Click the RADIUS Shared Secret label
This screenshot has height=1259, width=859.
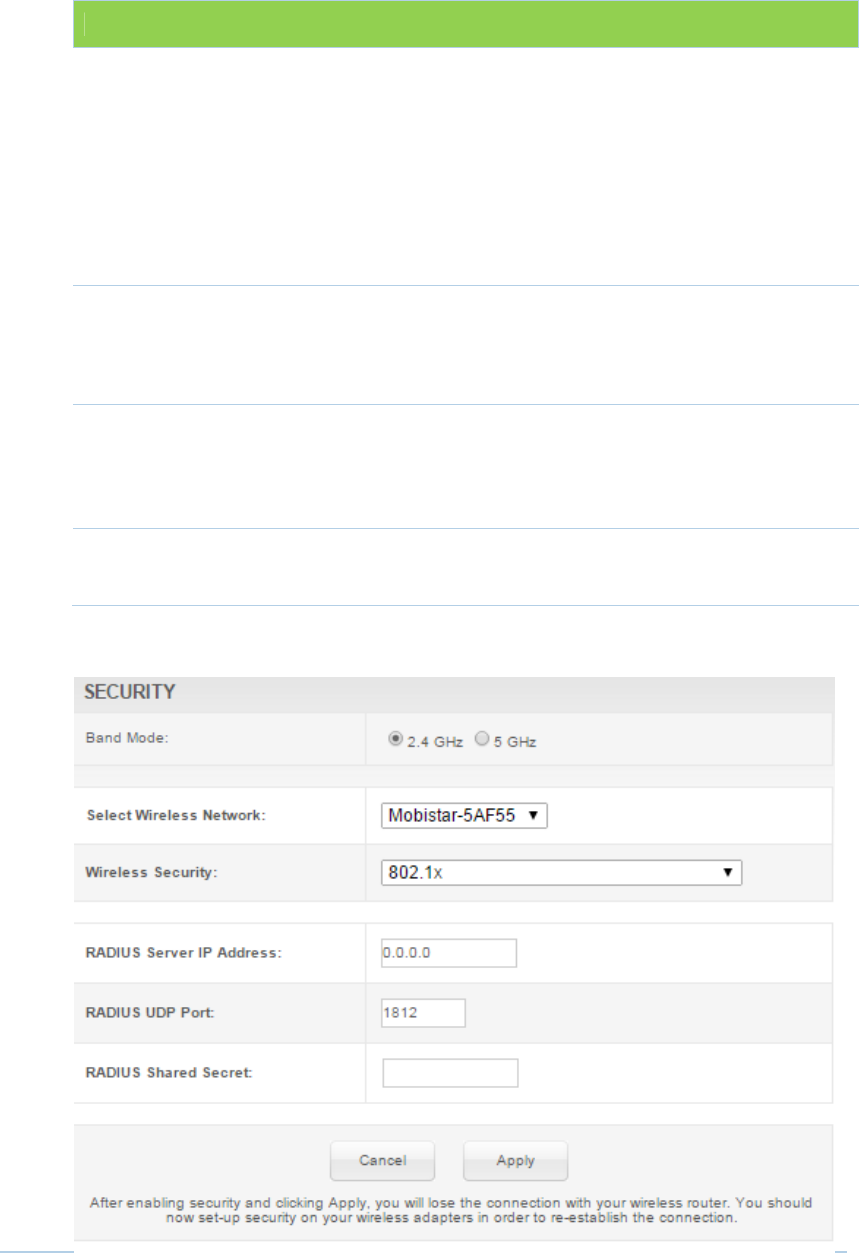coord(171,1073)
